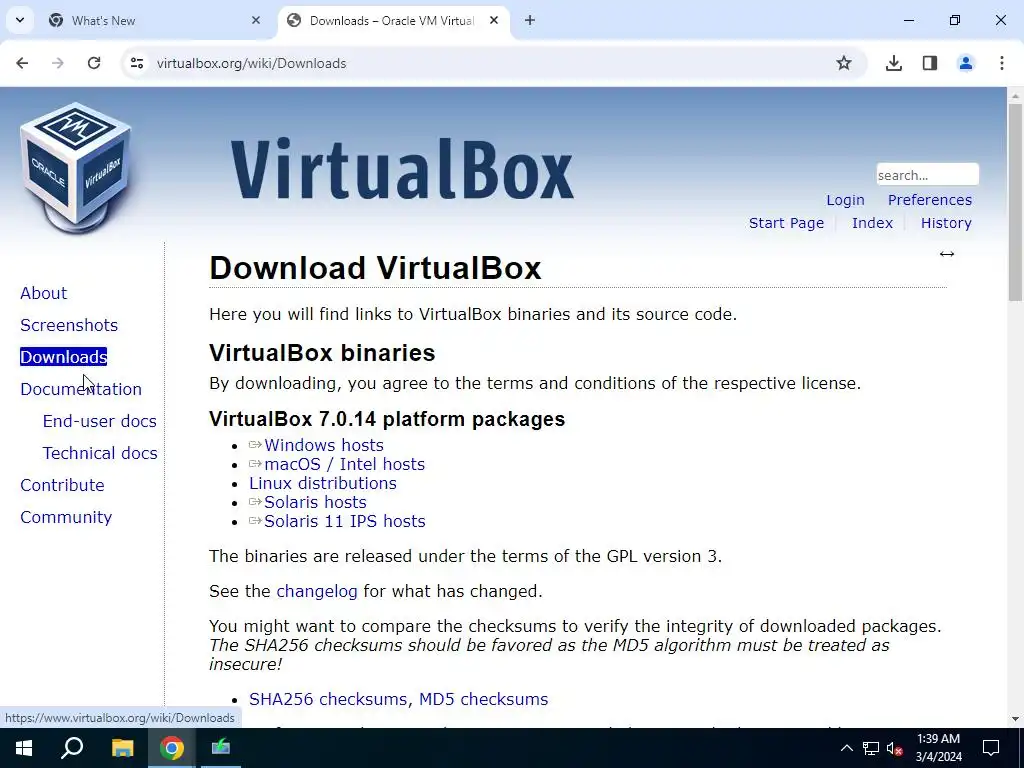Toggle the Chrome side panel icon
The width and height of the screenshot is (1024, 768).
coord(930,63)
